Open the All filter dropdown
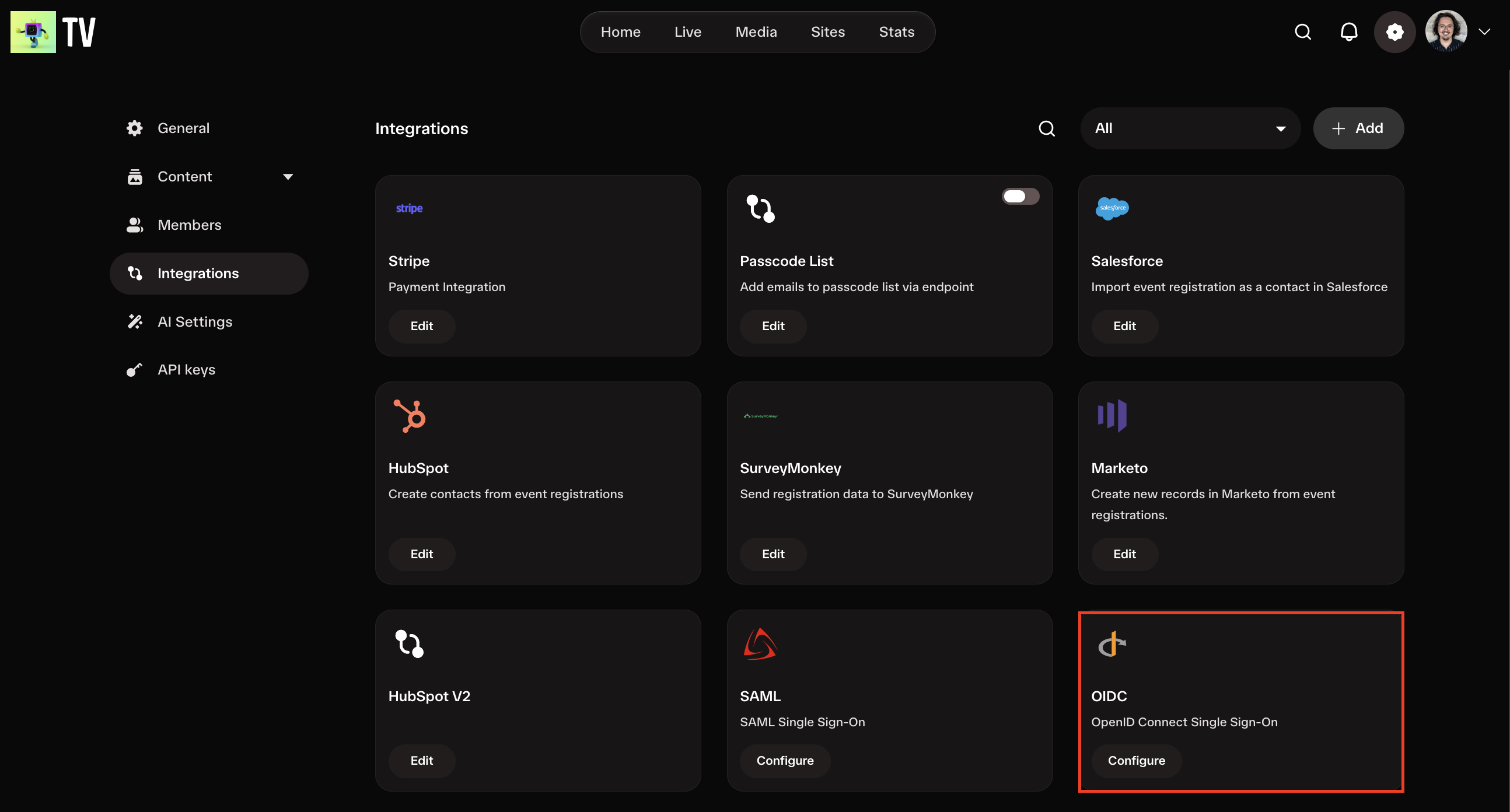1510x812 pixels. (x=1190, y=128)
